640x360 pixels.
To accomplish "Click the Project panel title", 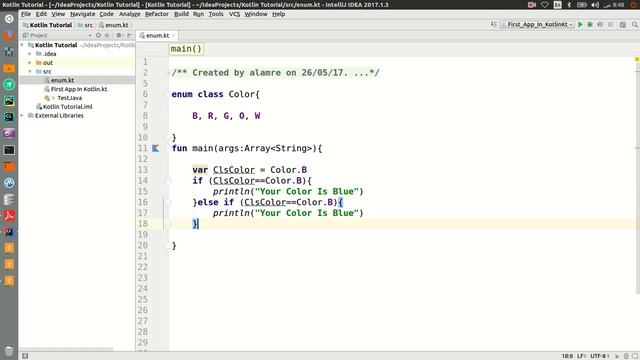I will click(39, 36).
